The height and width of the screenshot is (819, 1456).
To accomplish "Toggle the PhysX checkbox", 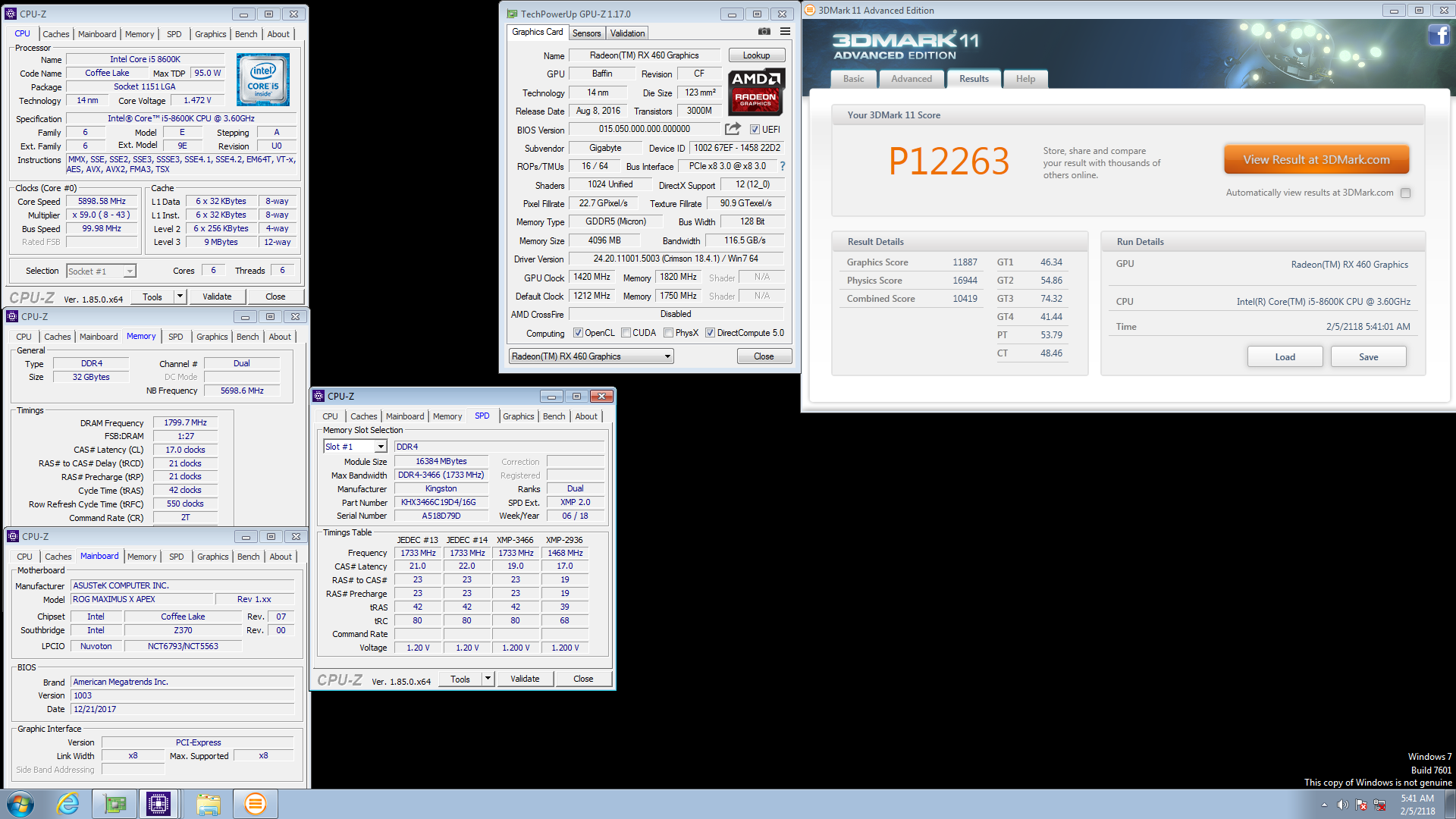I will click(x=668, y=333).
